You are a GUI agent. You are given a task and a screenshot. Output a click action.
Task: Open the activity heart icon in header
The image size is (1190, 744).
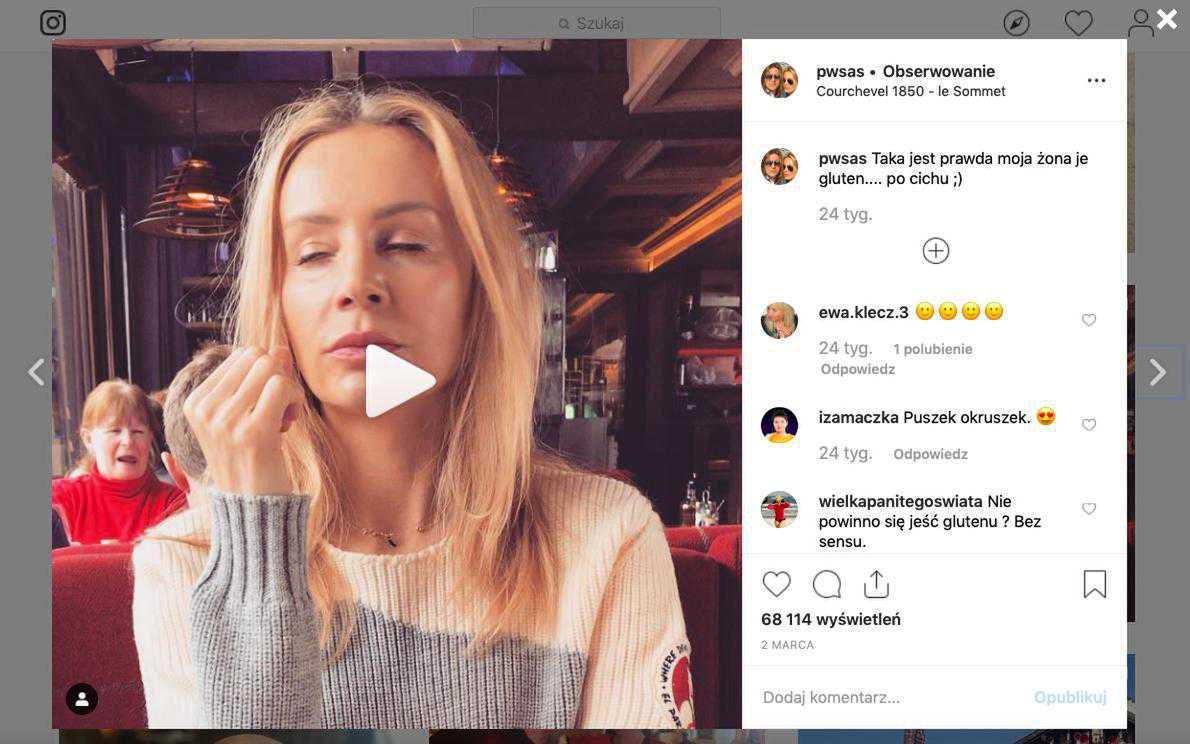(1078, 24)
